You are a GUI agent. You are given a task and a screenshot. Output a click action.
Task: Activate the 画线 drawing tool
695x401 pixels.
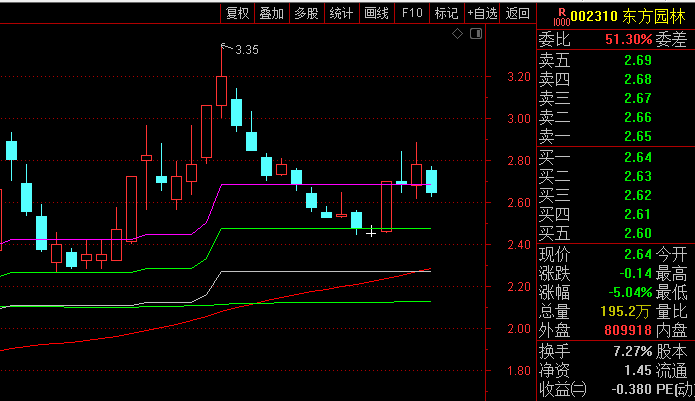tap(376, 13)
